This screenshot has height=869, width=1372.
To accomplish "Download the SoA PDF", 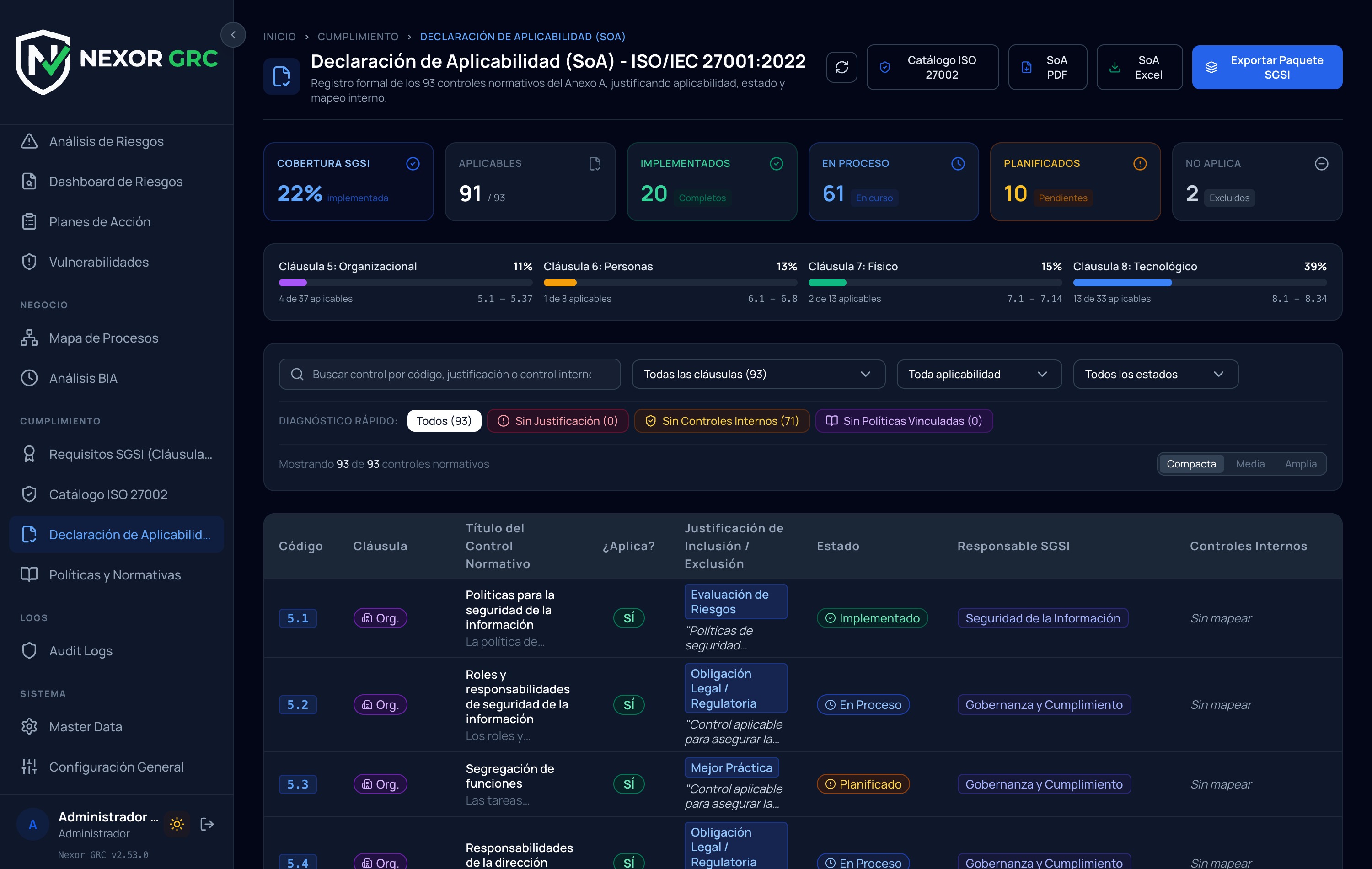I will 1047,67.
